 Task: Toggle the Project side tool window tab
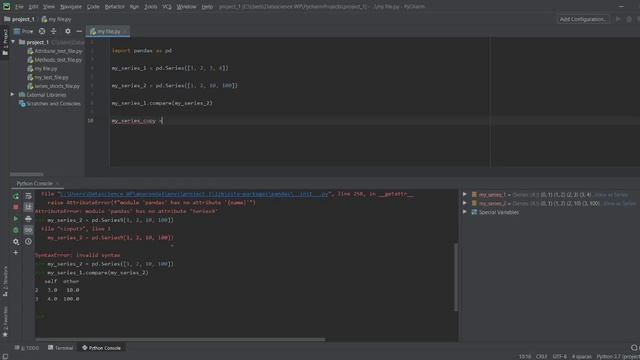pyautogui.click(x=5, y=42)
